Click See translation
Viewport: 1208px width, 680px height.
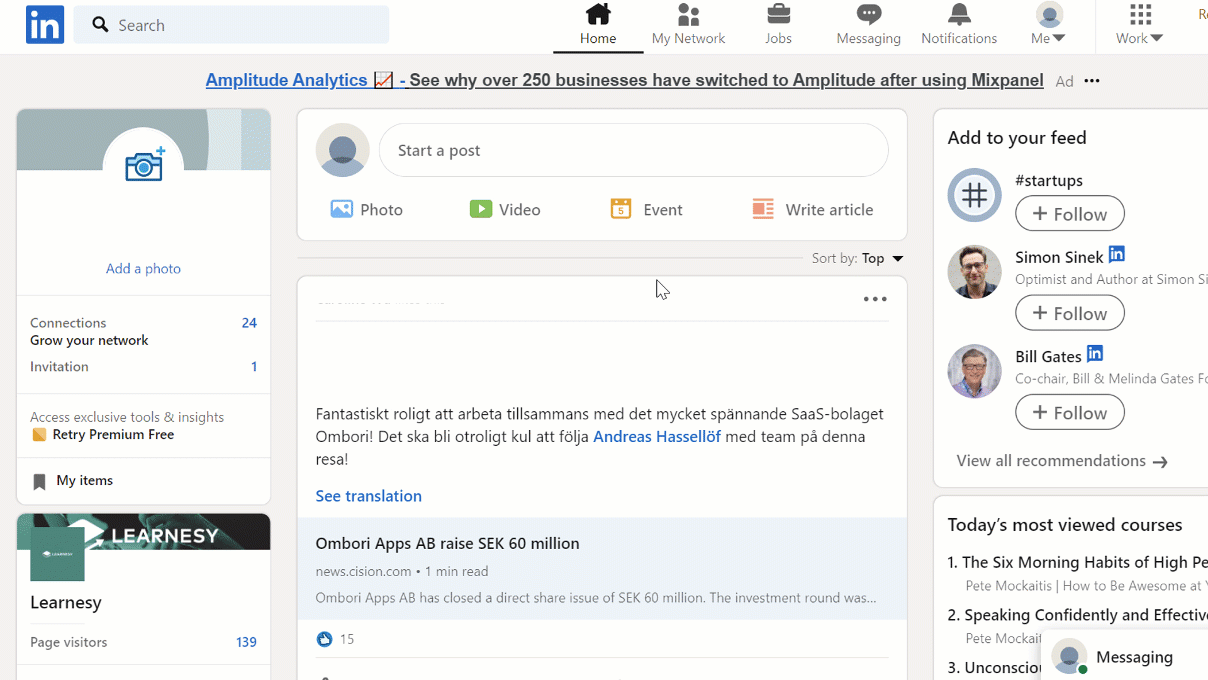(368, 496)
